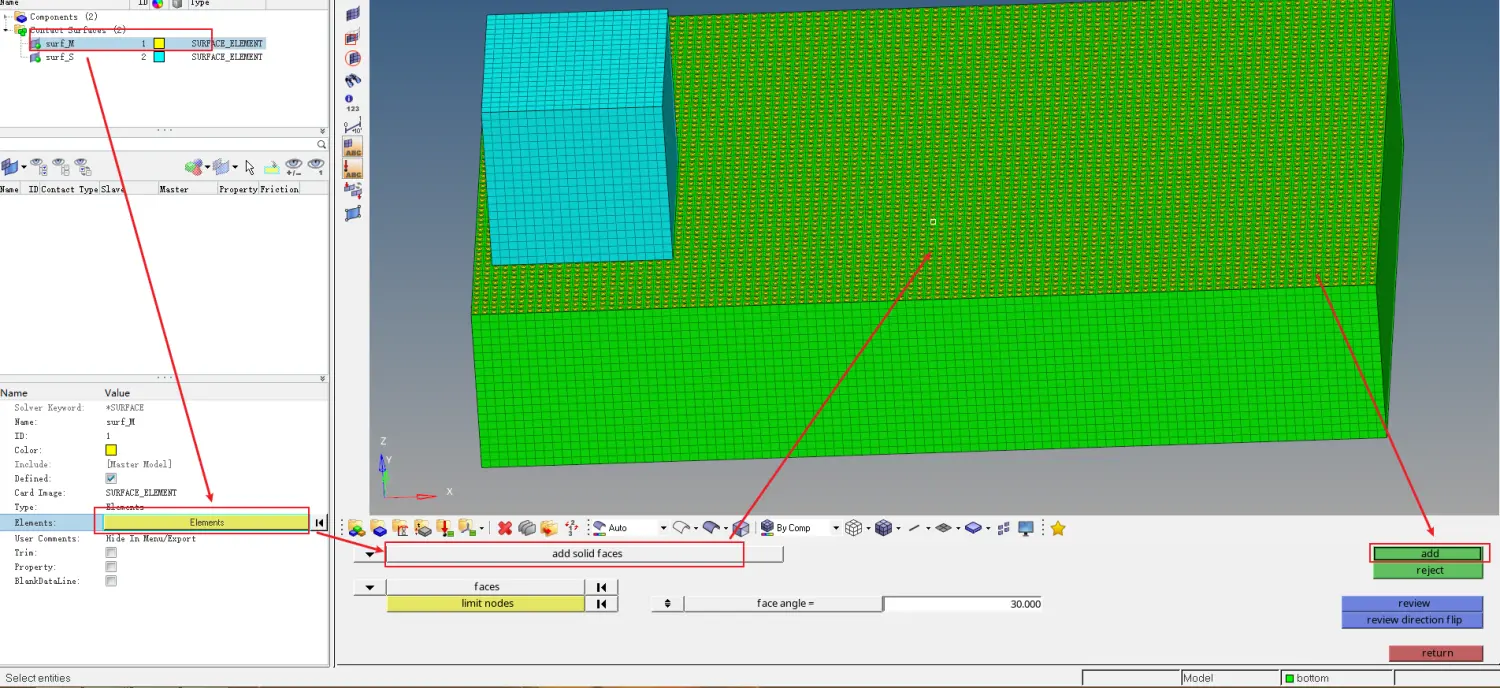Click the red return button
Screen dimensions: 1500x688
[1436, 653]
